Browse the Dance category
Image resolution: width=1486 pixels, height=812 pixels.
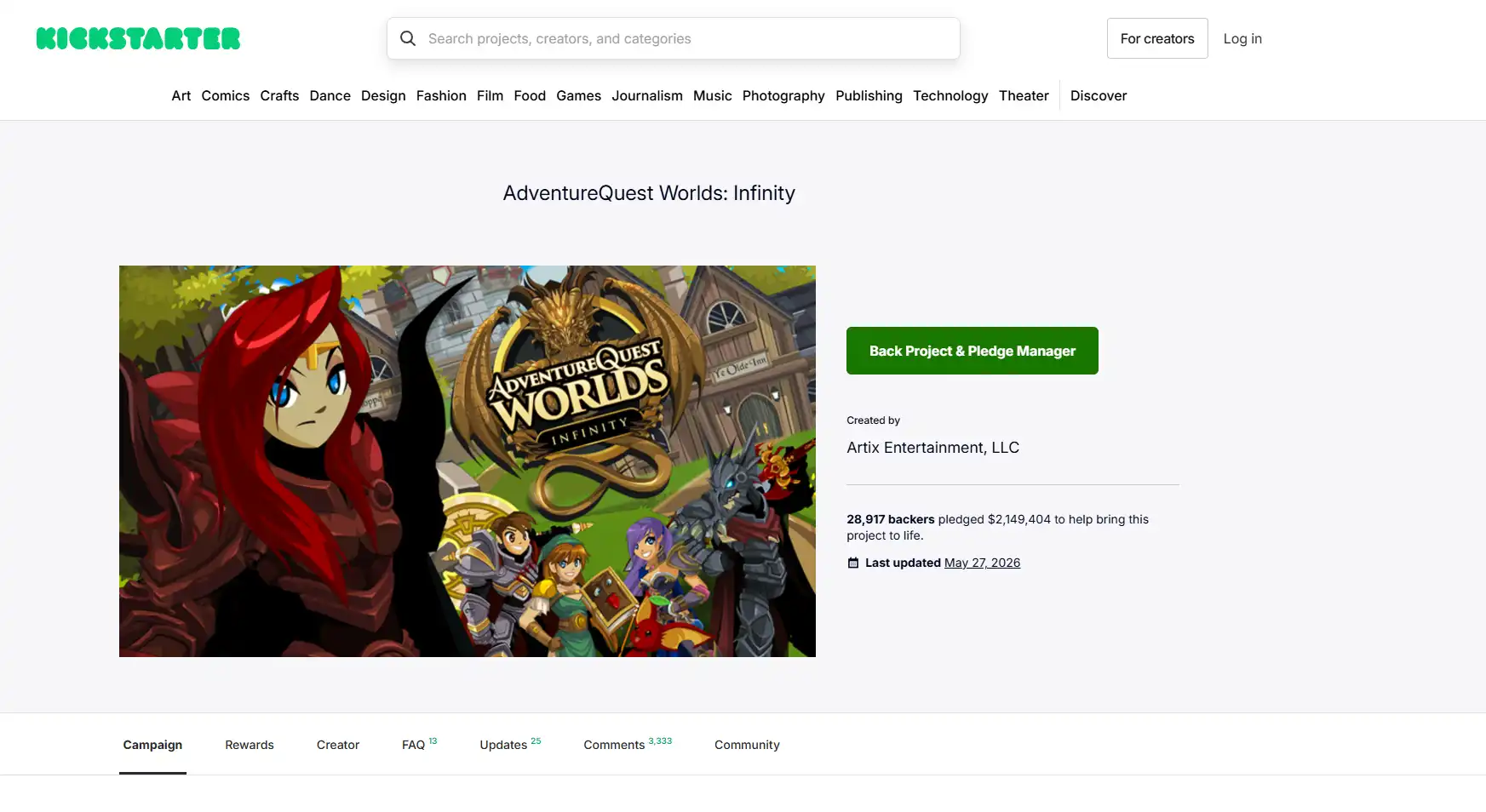pos(330,95)
